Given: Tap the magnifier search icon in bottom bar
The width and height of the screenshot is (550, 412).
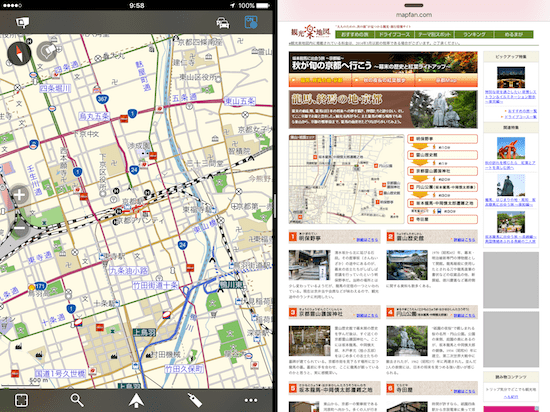Looking at the screenshot, I should pos(76,400).
